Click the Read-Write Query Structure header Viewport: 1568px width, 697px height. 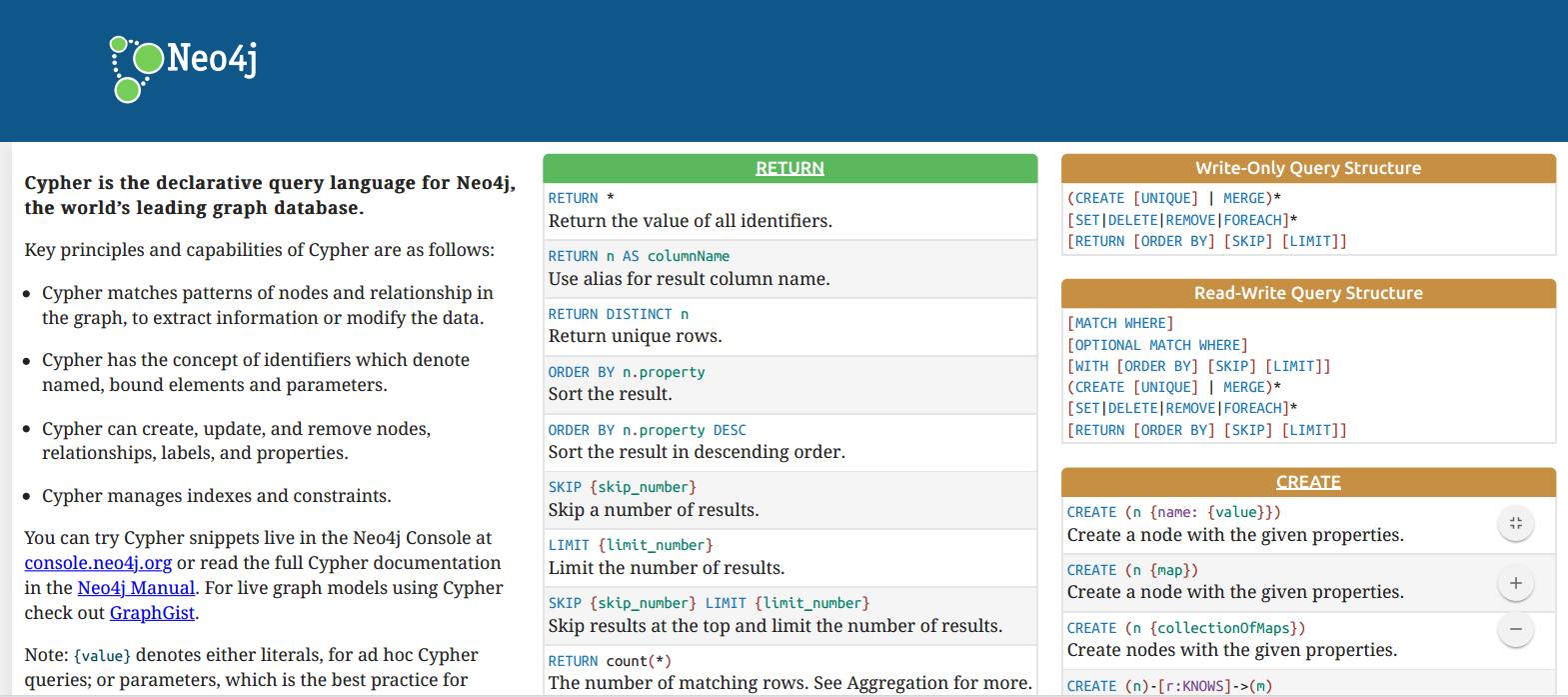point(1308,293)
